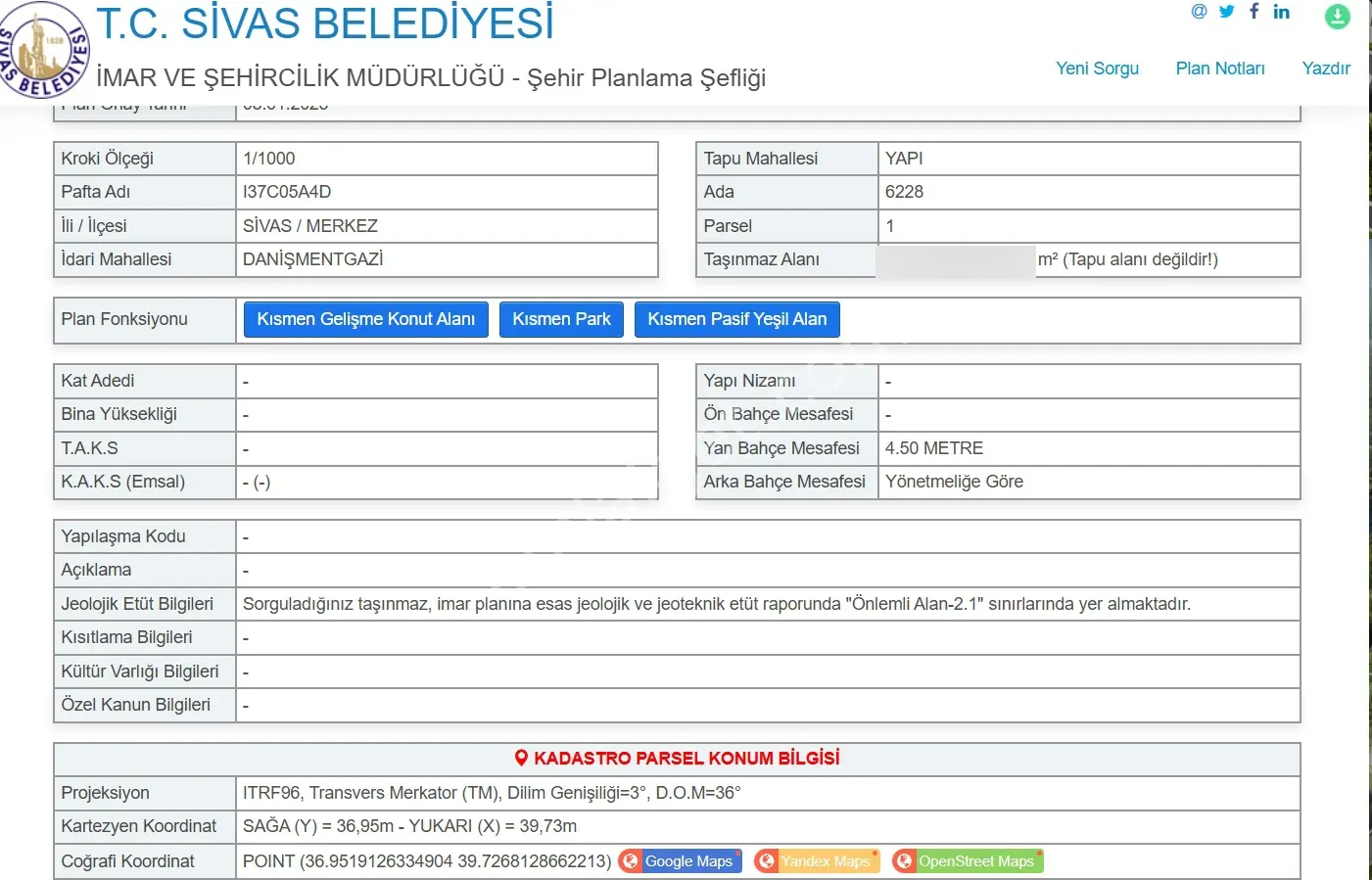This screenshot has width=1372, height=880.
Task: Open the LinkedIn icon link
Action: [x=1281, y=12]
